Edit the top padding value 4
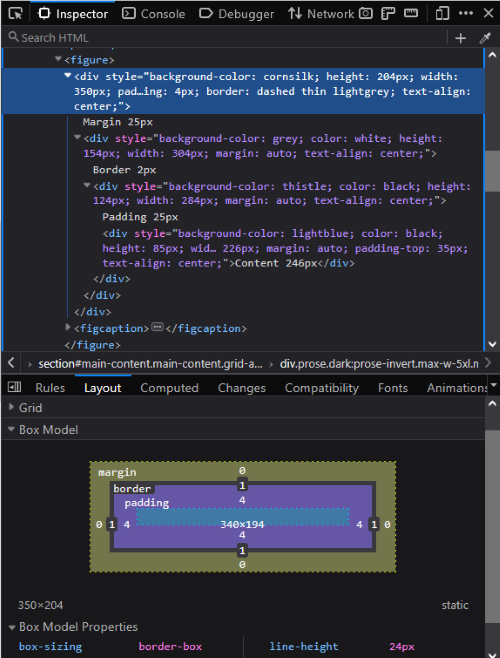 242,500
